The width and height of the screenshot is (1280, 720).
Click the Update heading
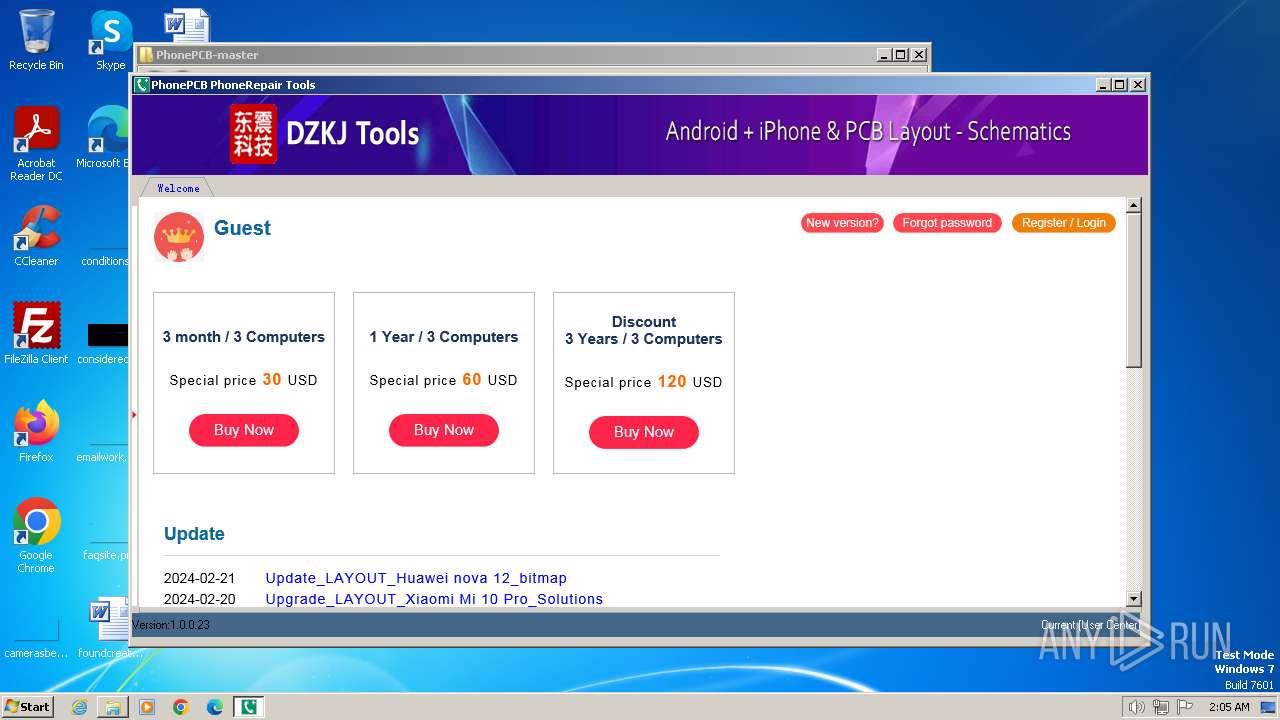[194, 534]
